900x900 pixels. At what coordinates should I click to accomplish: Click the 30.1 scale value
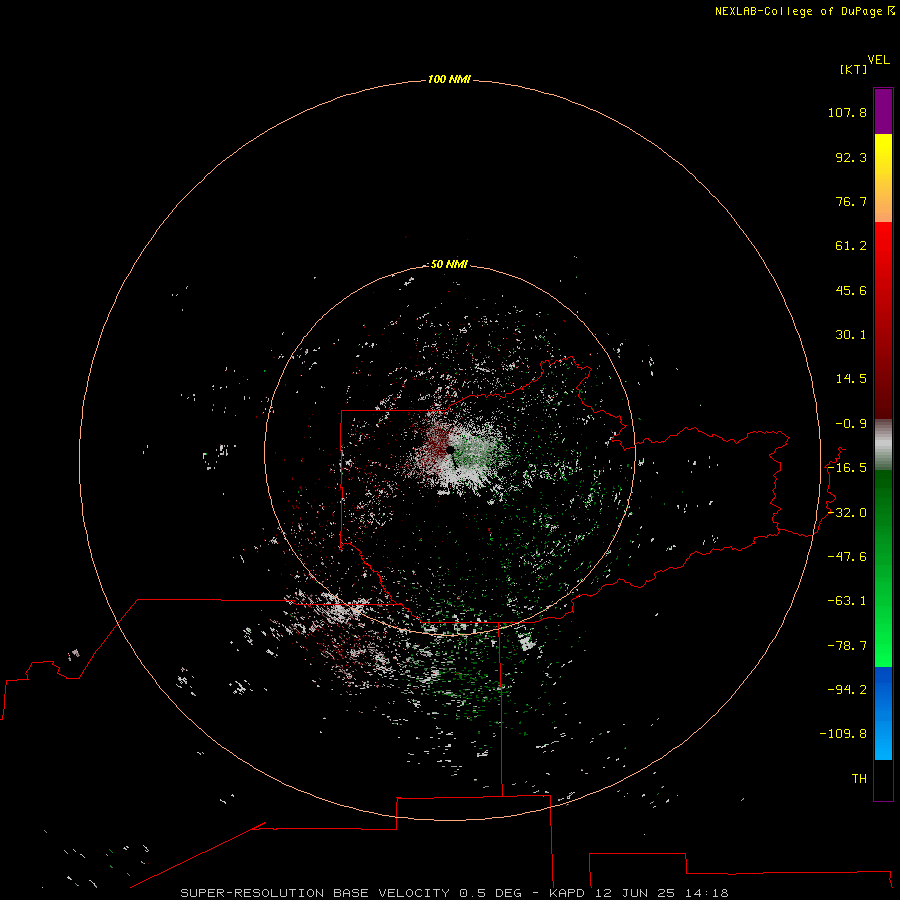tap(851, 335)
